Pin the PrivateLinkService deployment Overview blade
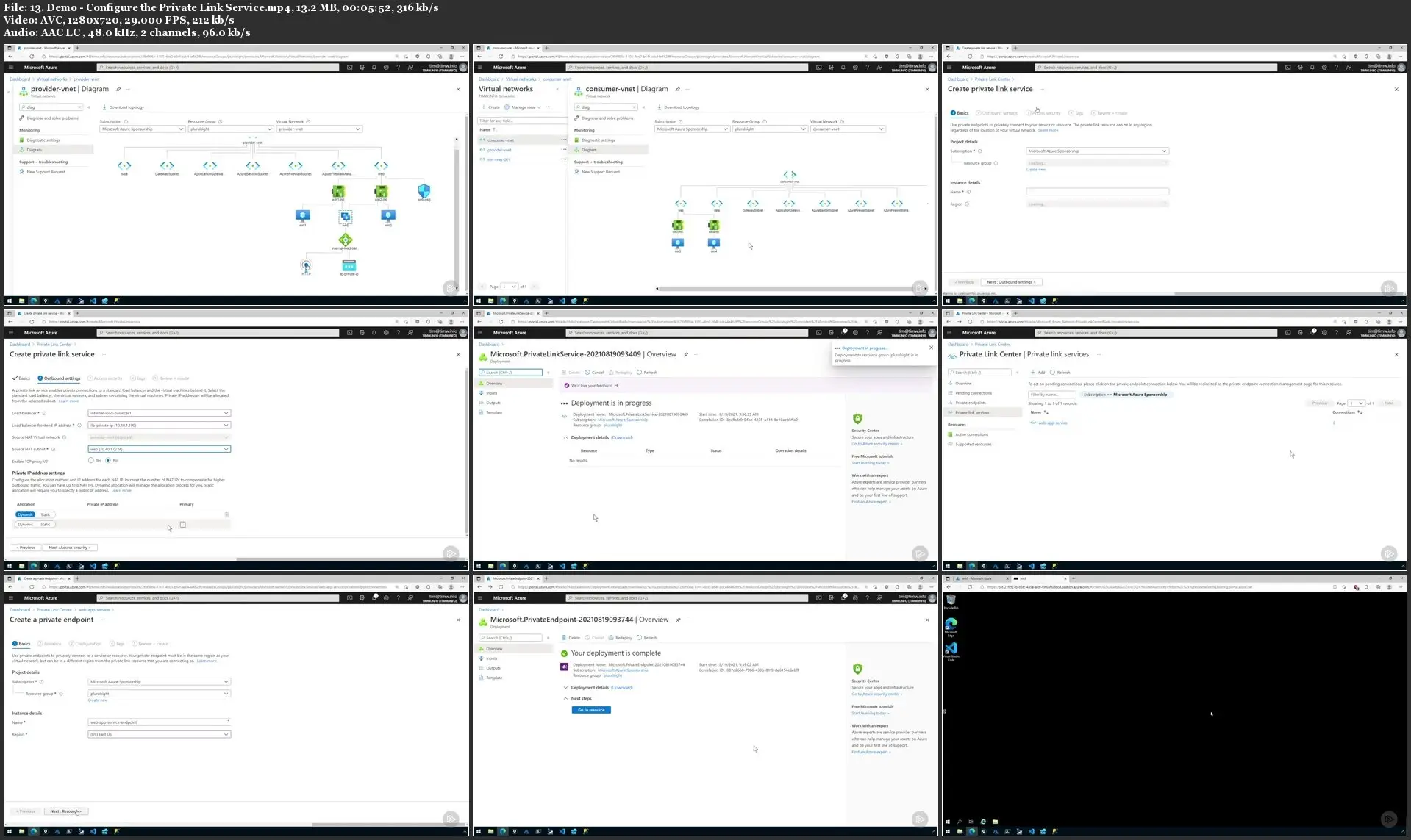This screenshot has height=840, width=1411. (x=686, y=354)
